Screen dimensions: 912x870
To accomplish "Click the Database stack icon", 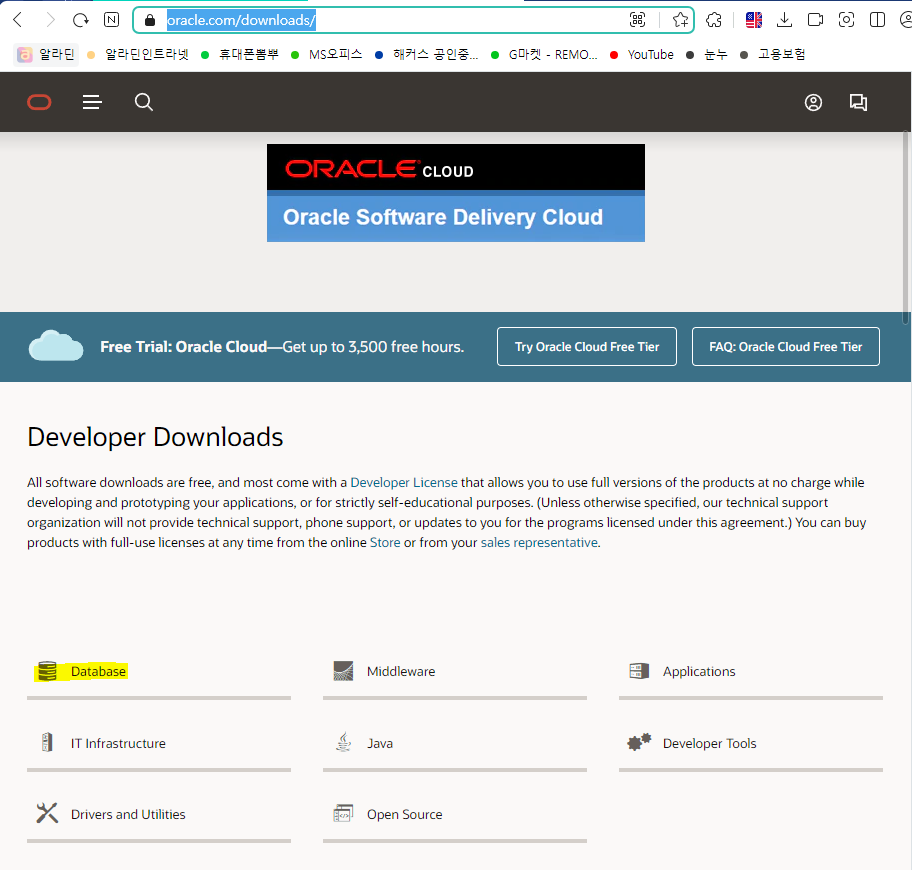I will coord(47,671).
